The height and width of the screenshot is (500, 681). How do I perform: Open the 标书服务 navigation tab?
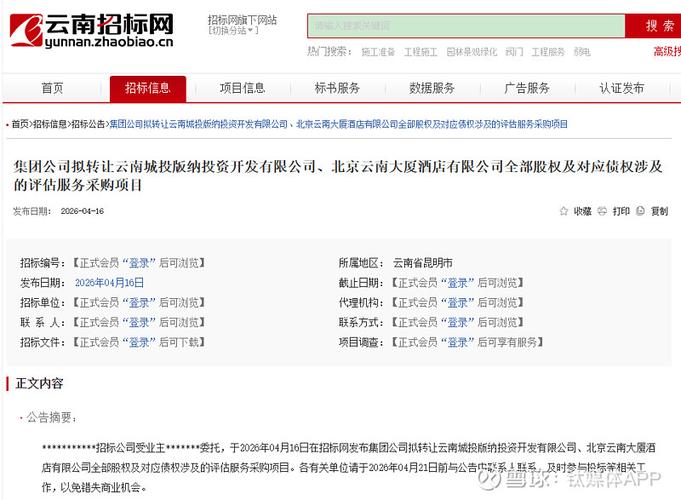[337, 88]
